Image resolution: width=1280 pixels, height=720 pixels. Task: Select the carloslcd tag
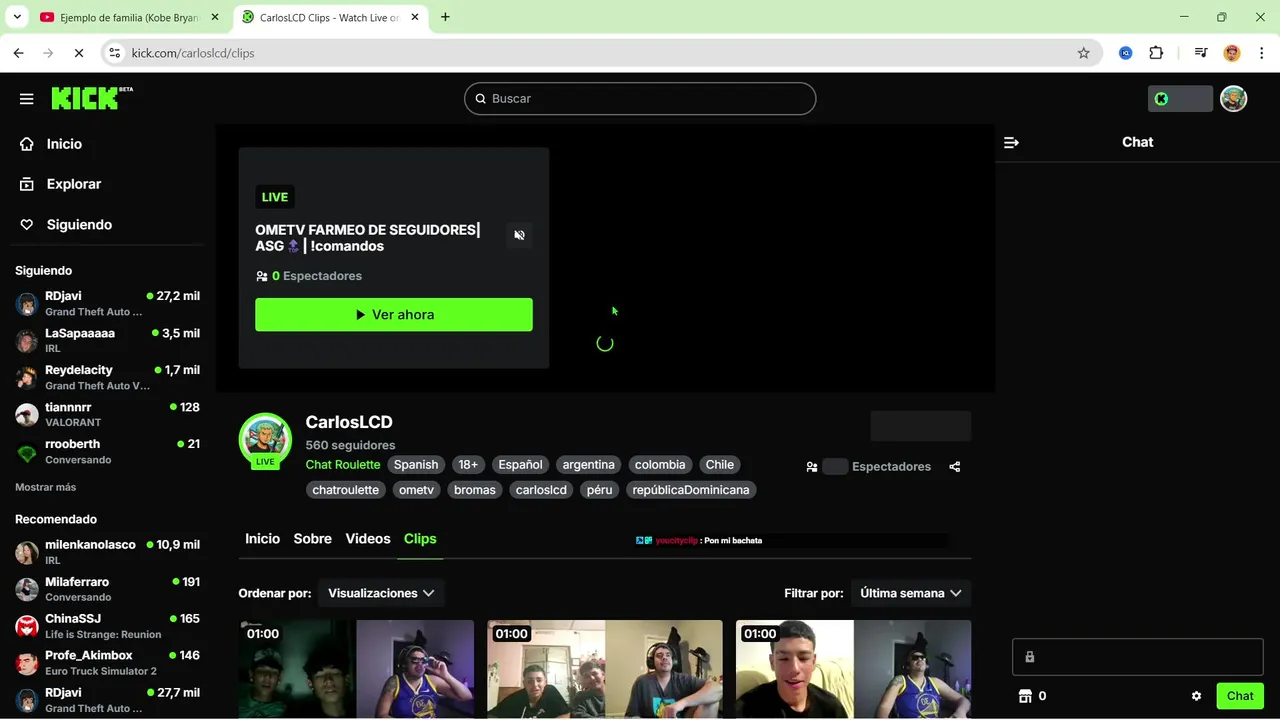pyautogui.click(x=541, y=490)
